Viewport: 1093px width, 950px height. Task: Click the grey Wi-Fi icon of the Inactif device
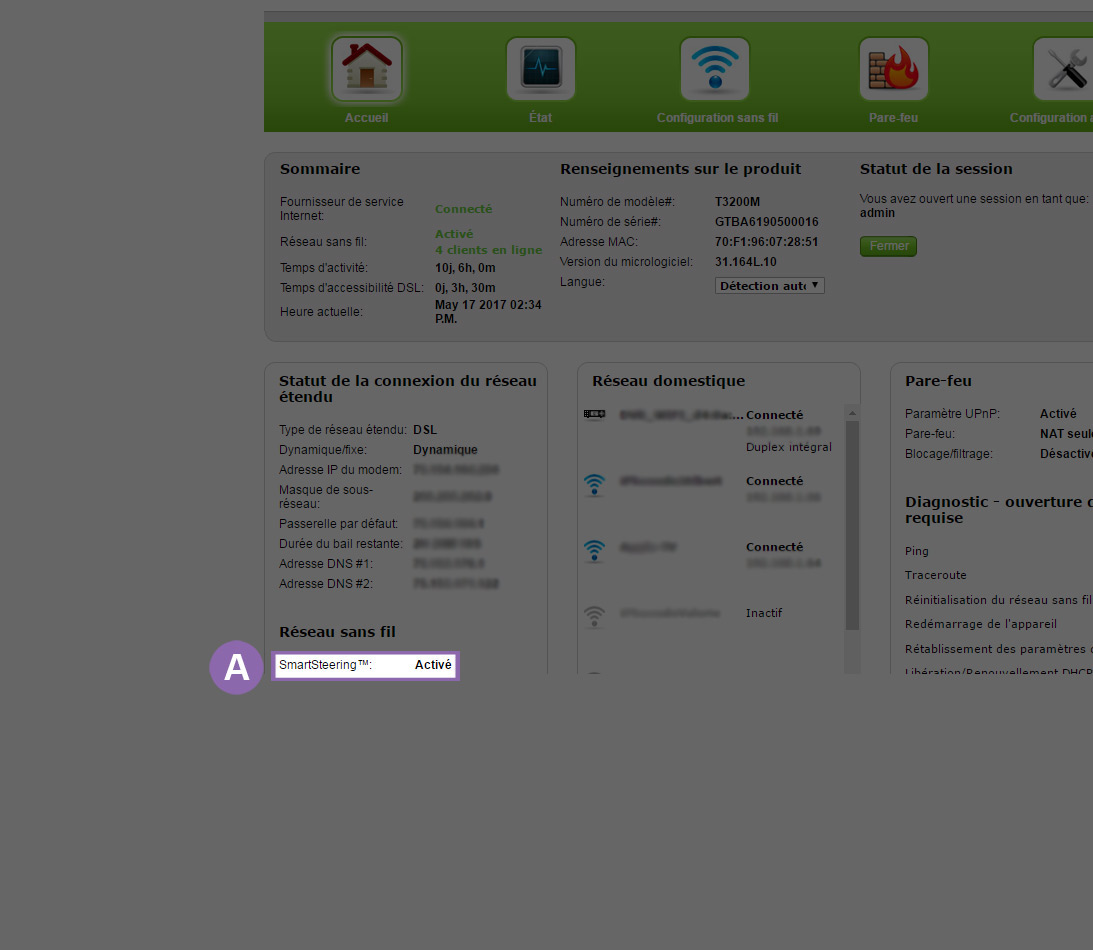point(595,616)
